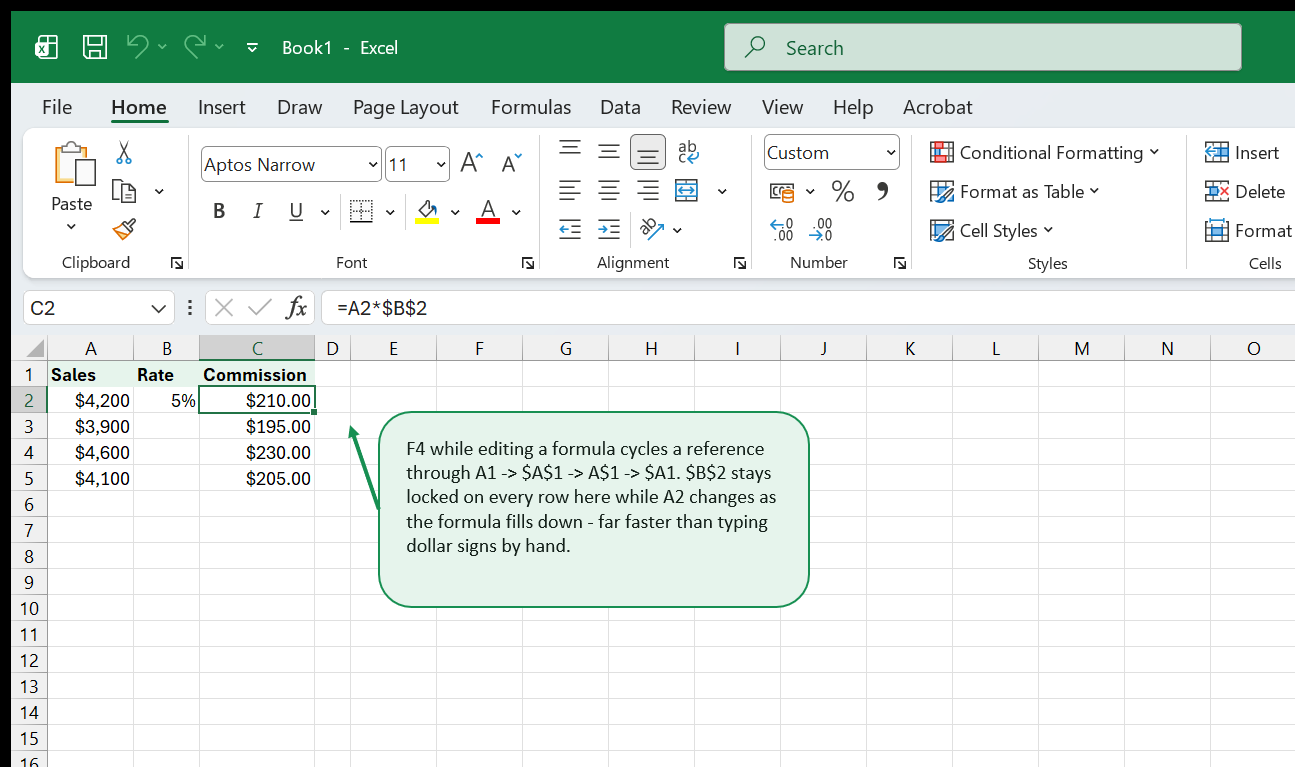Click Increase Decimal icon
1295x767 pixels.
coord(781,230)
